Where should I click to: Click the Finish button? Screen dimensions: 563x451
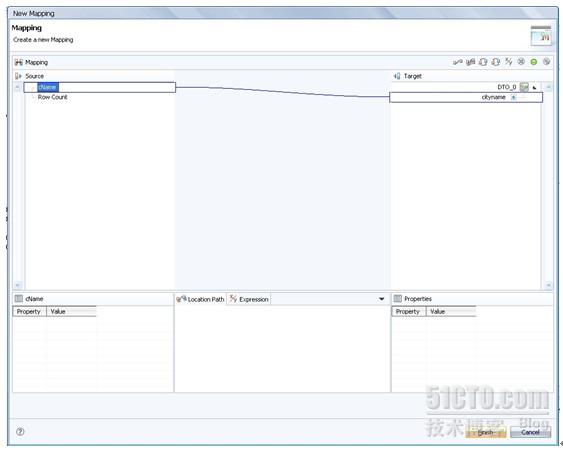tap(486, 432)
